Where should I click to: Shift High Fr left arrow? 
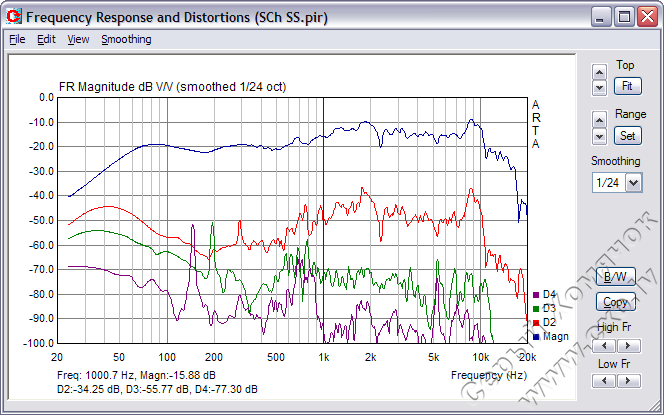tap(604, 346)
